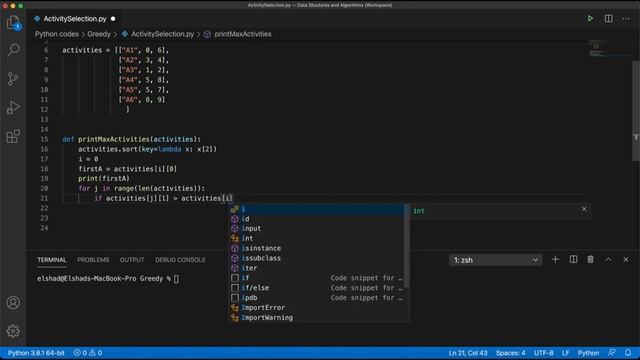Click the unsaved dot on ActivitySelection.py tab
This screenshot has height=360, width=640.
tap(113, 19)
